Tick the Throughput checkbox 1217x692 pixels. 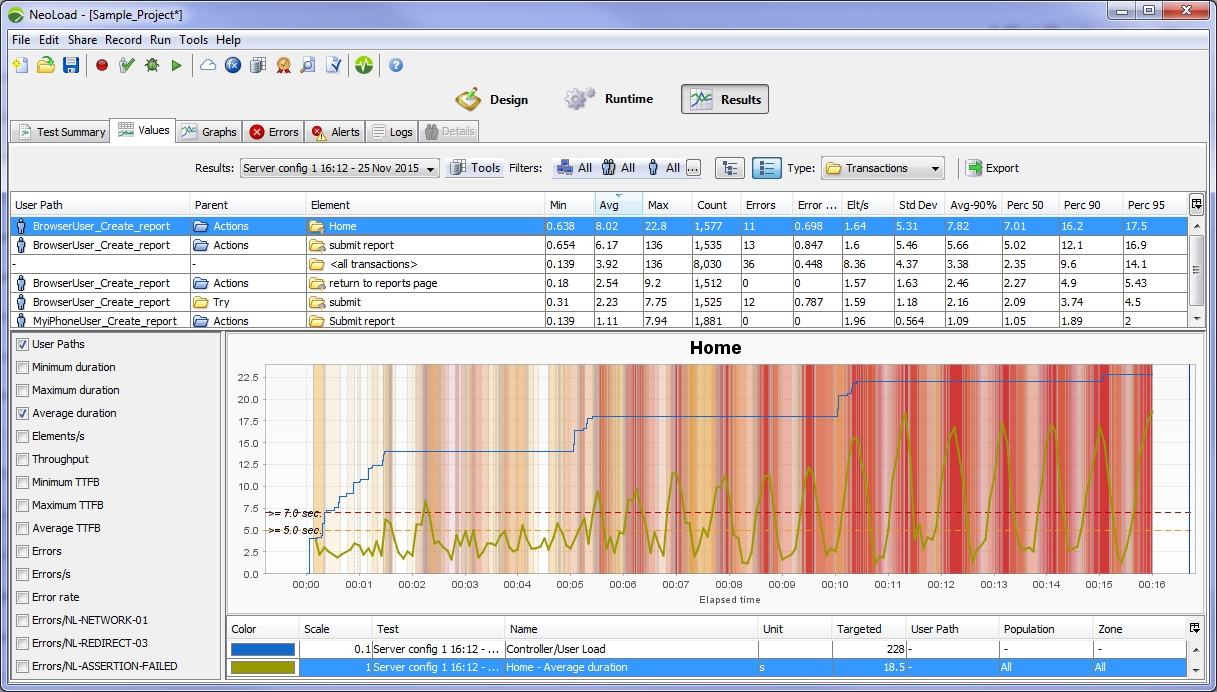(x=23, y=459)
